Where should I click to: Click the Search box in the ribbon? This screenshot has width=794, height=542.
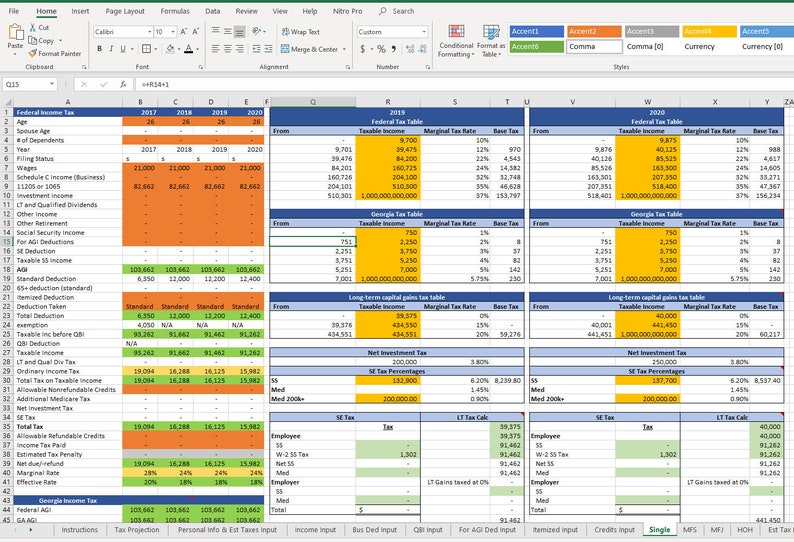click(396, 11)
